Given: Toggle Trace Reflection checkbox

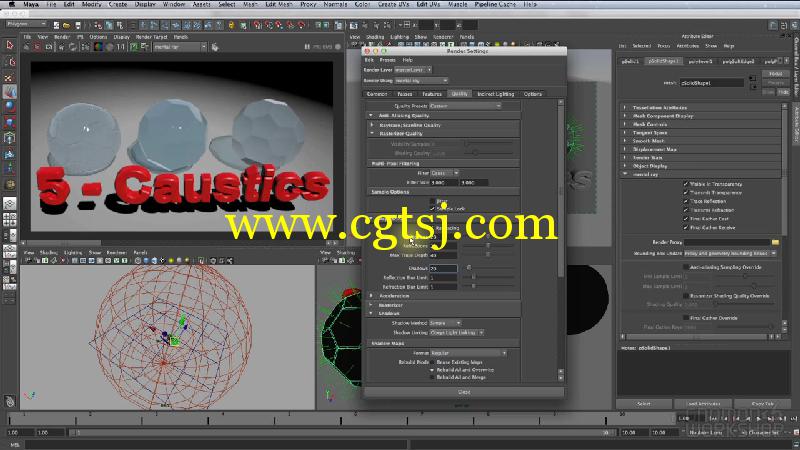Looking at the screenshot, I should (686, 201).
